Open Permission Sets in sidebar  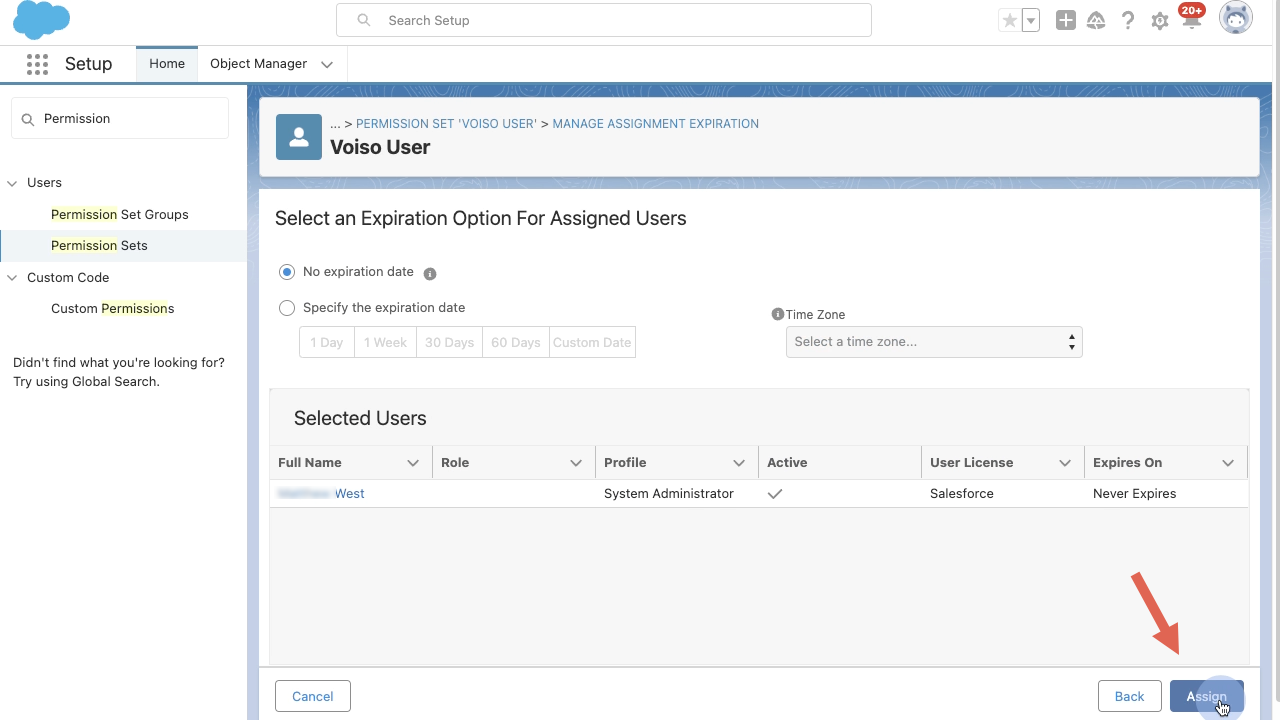(x=99, y=246)
